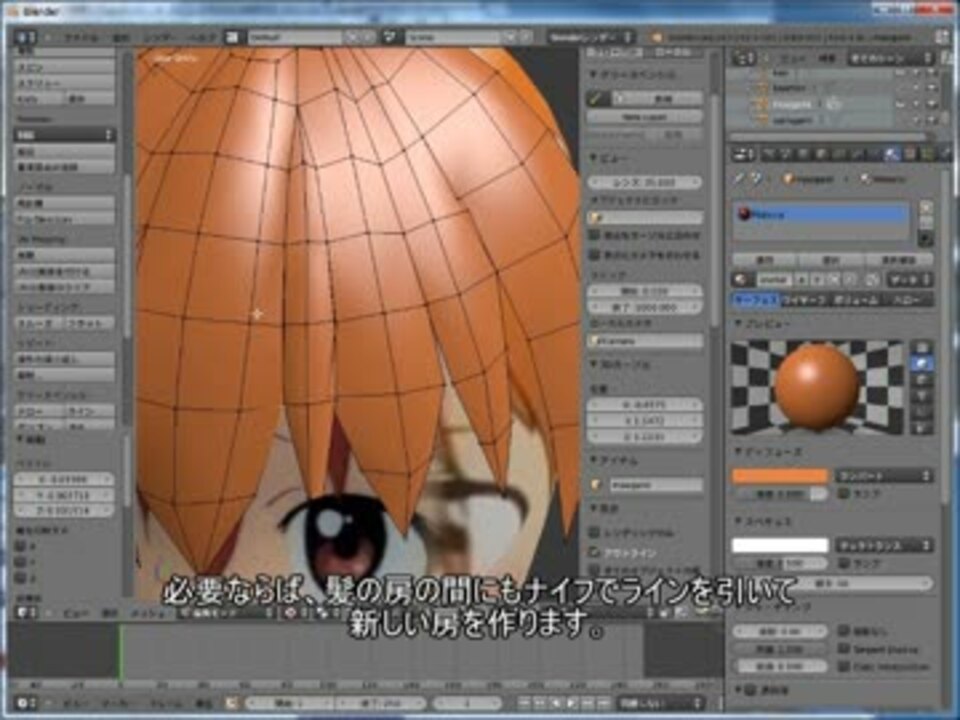Open specular shader model dropdown
This screenshot has width=960, height=720.
coord(885,545)
